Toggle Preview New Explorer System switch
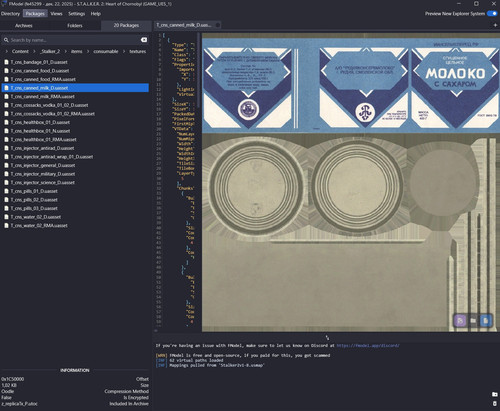 coord(492,14)
